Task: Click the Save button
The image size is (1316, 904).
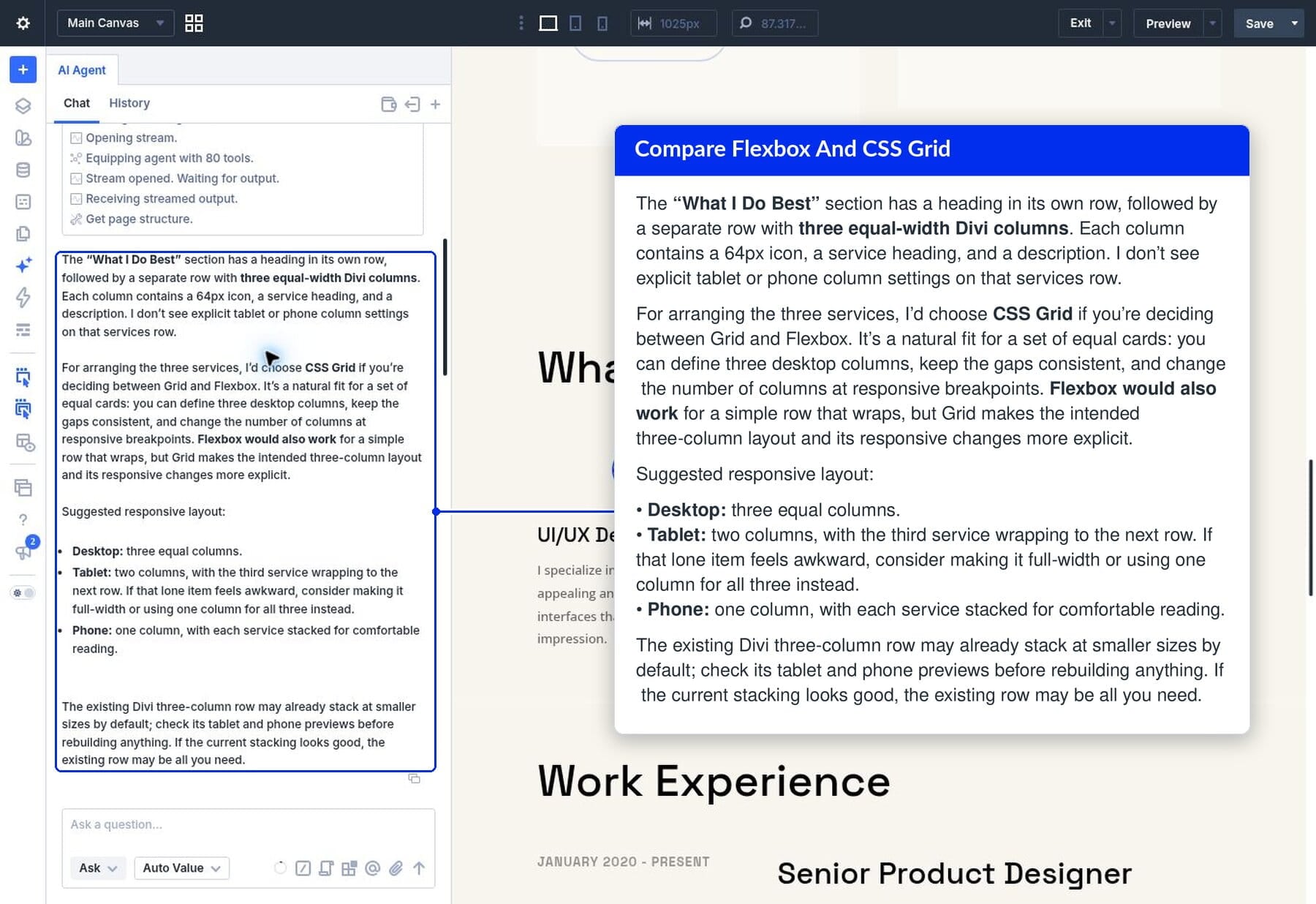Action: point(1259,23)
